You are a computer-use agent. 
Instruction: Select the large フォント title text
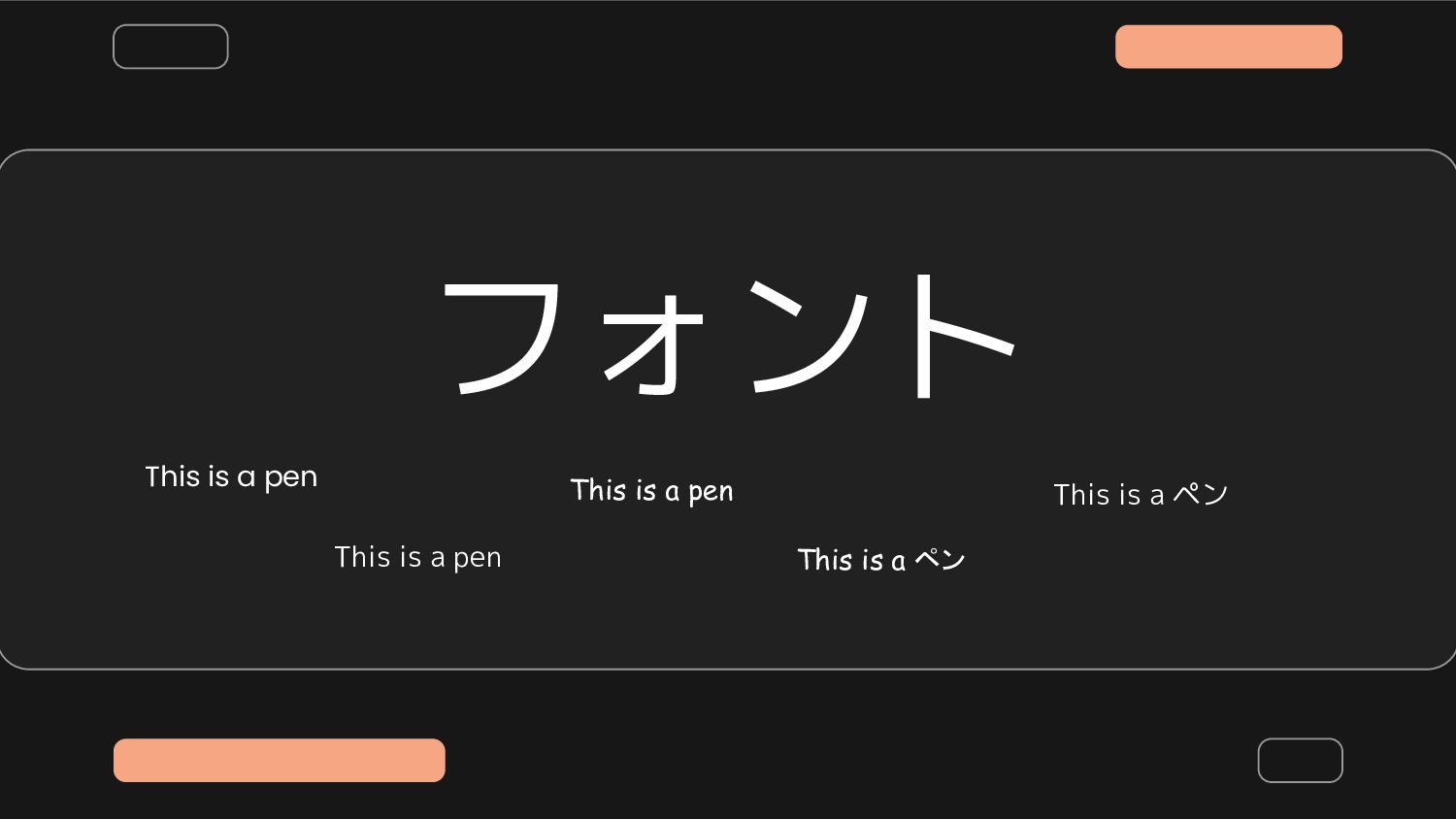(728, 336)
